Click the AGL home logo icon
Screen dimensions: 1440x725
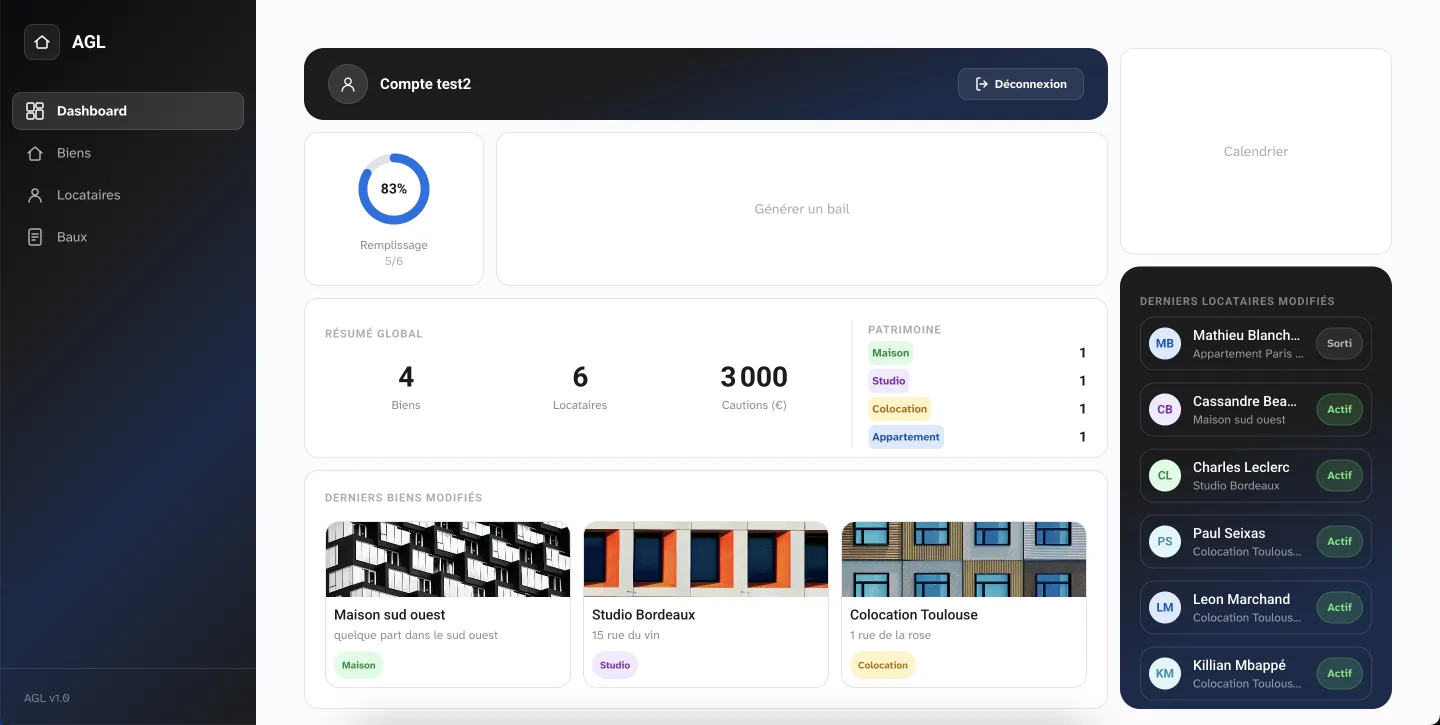click(x=42, y=42)
